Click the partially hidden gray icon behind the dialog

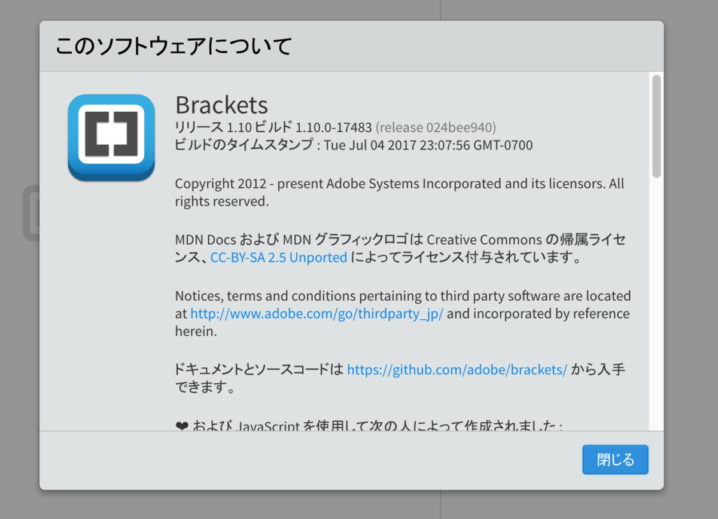pos(31,213)
